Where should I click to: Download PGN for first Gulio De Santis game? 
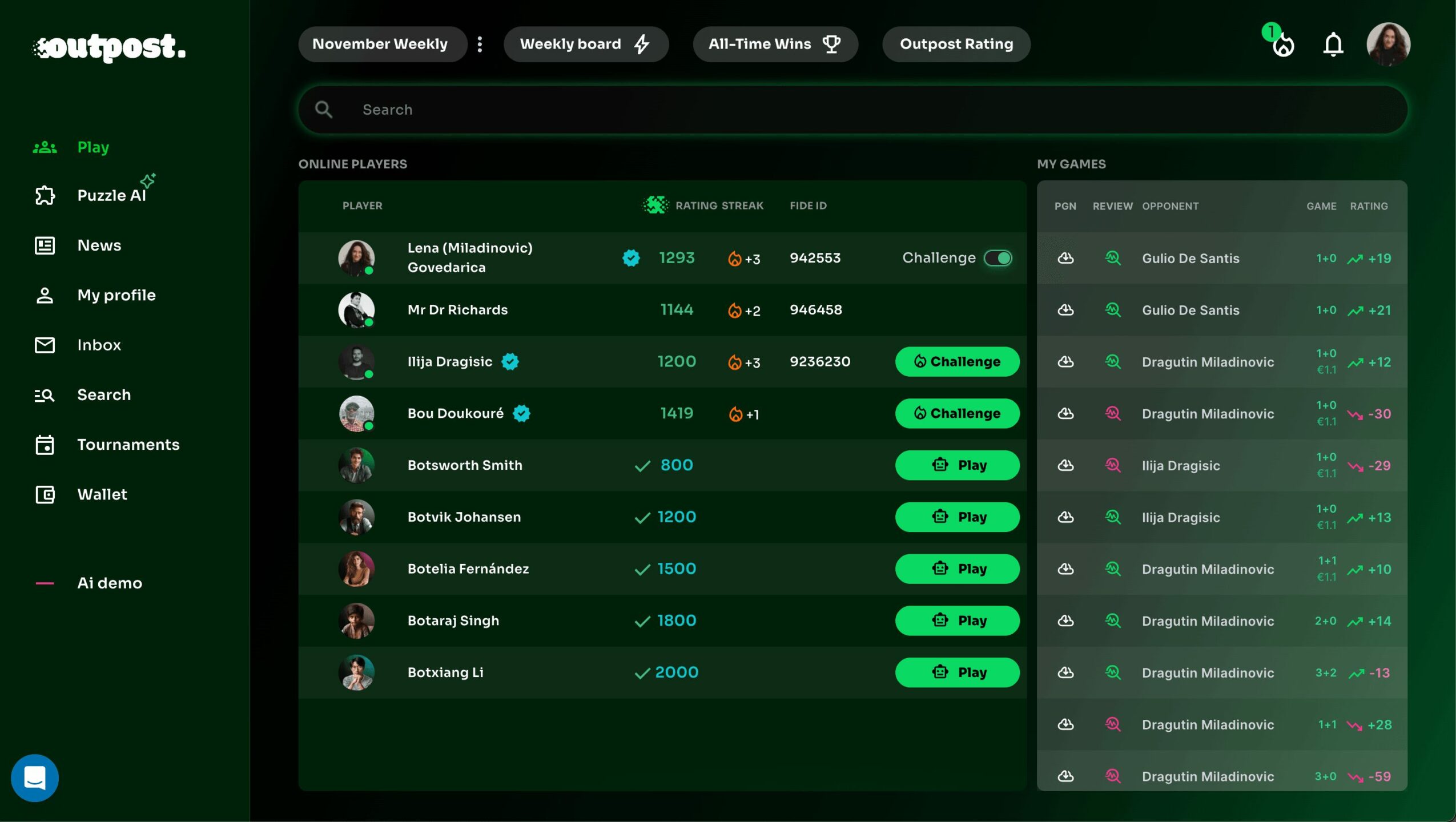tap(1065, 258)
